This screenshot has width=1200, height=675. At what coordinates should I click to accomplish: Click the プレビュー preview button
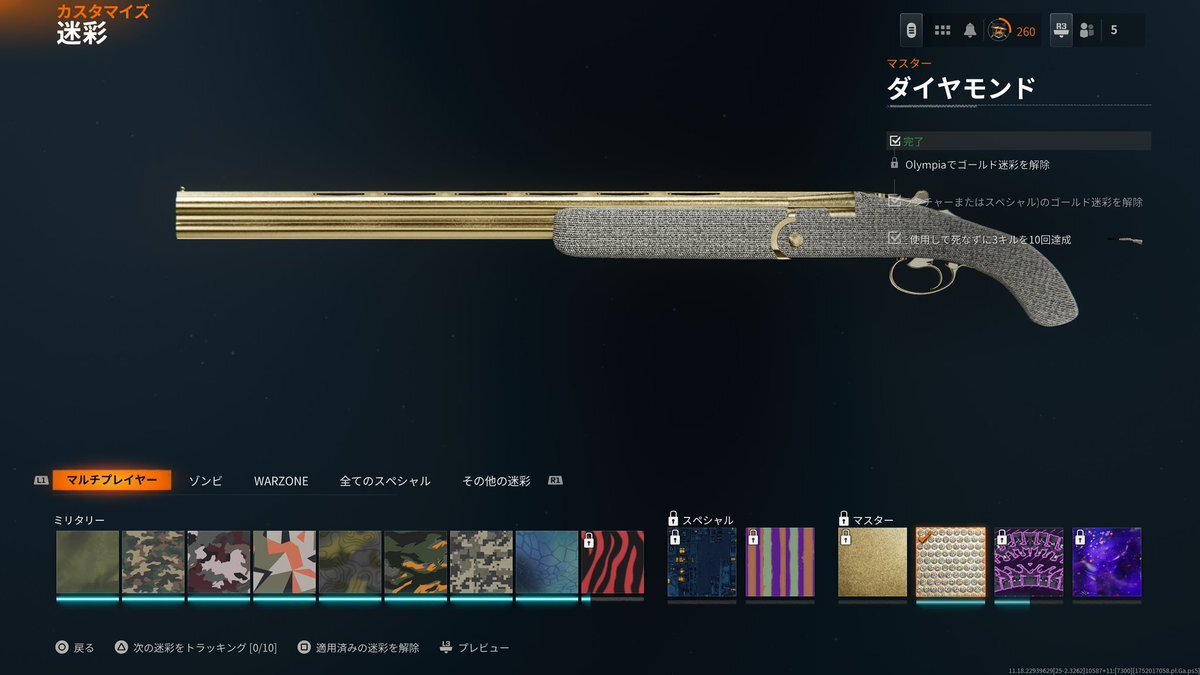coord(474,648)
